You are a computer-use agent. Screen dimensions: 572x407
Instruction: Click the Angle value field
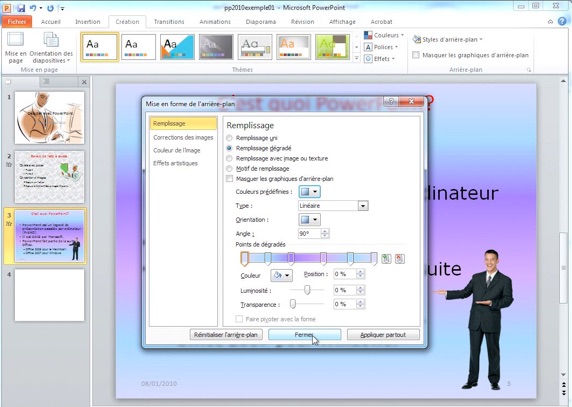coord(309,233)
